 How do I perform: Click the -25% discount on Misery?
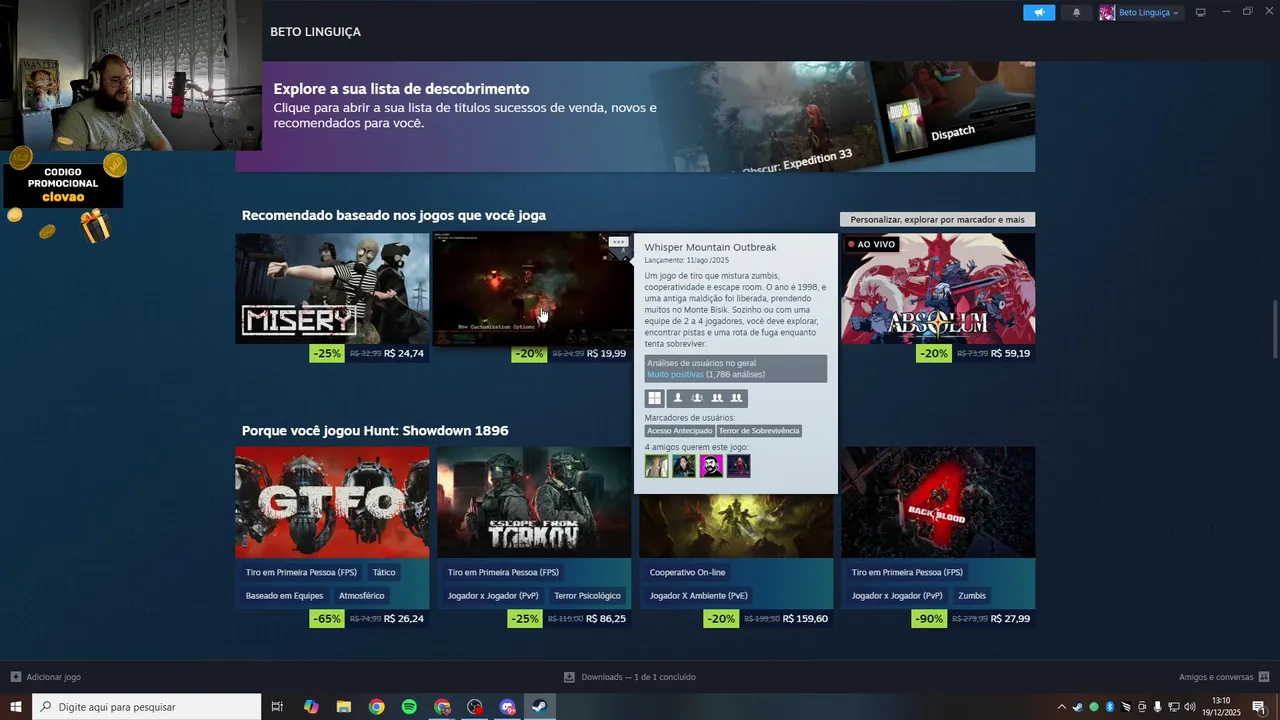coord(327,353)
